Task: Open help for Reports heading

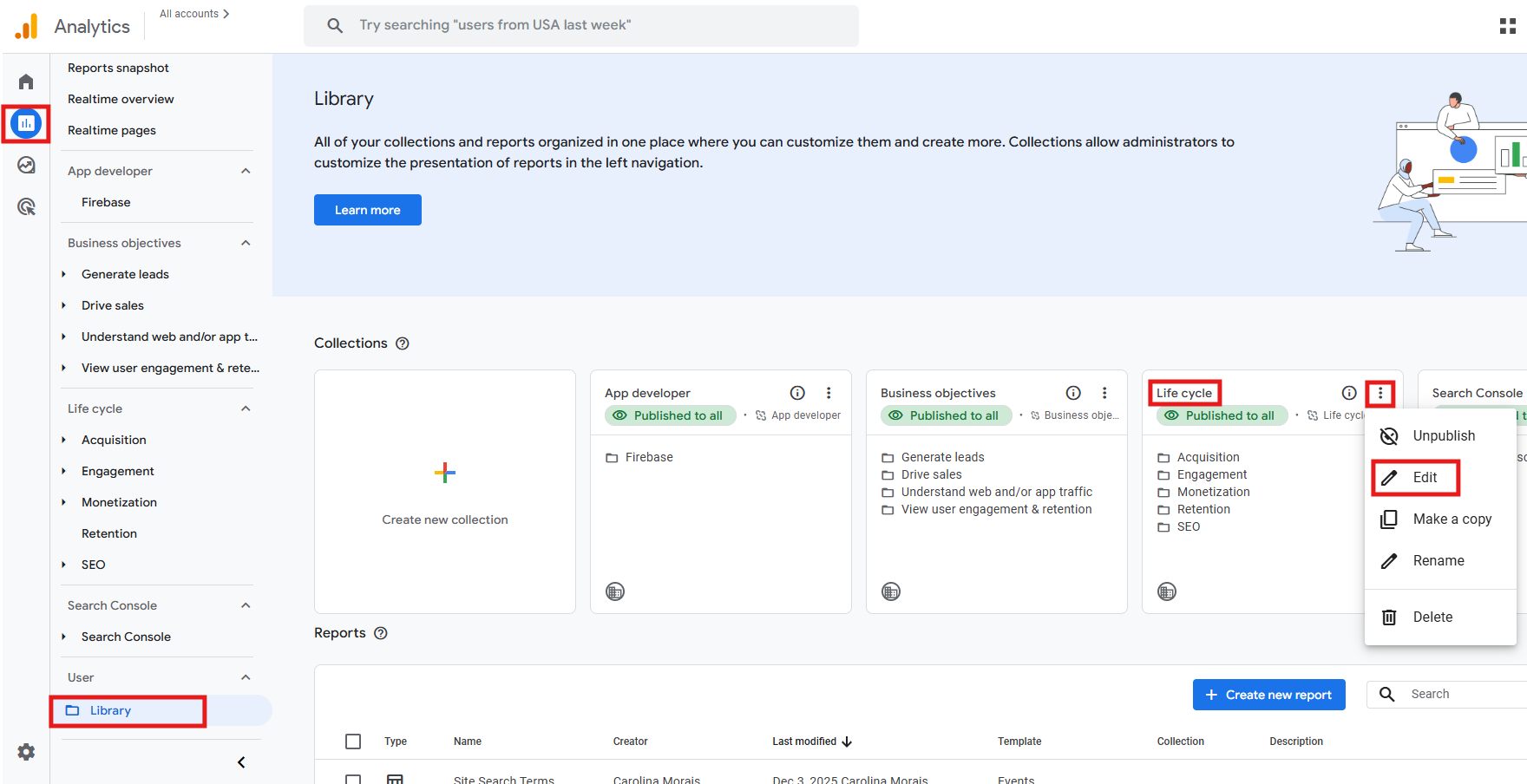Action: click(381, 633)
